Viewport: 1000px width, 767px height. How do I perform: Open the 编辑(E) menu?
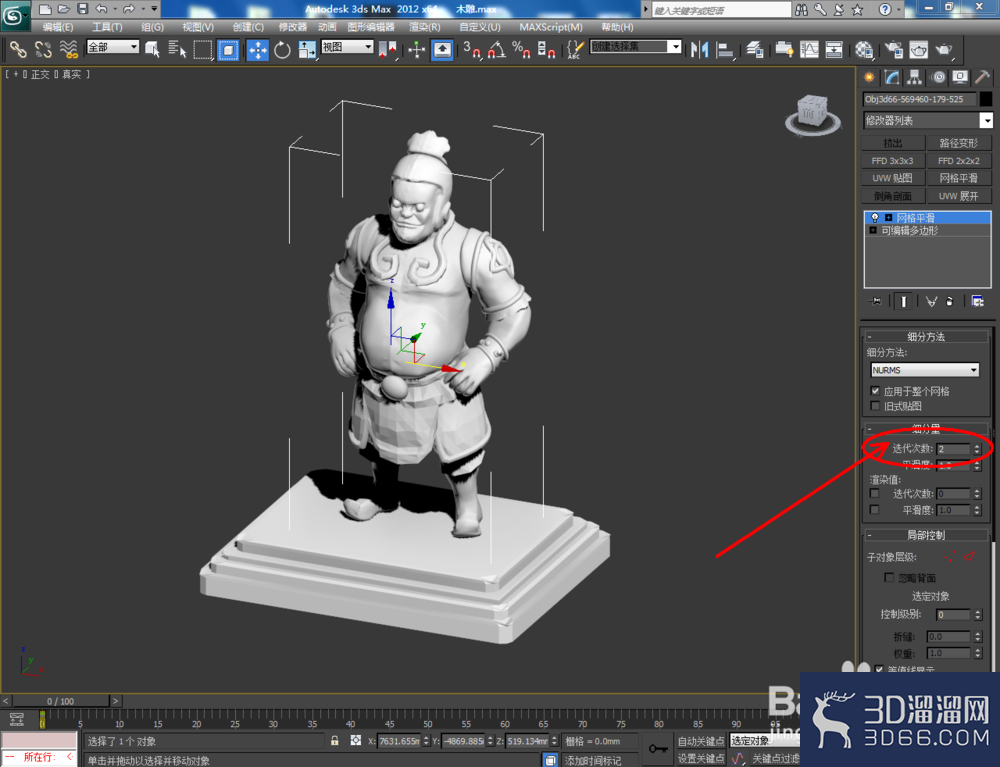click(57, 27)
